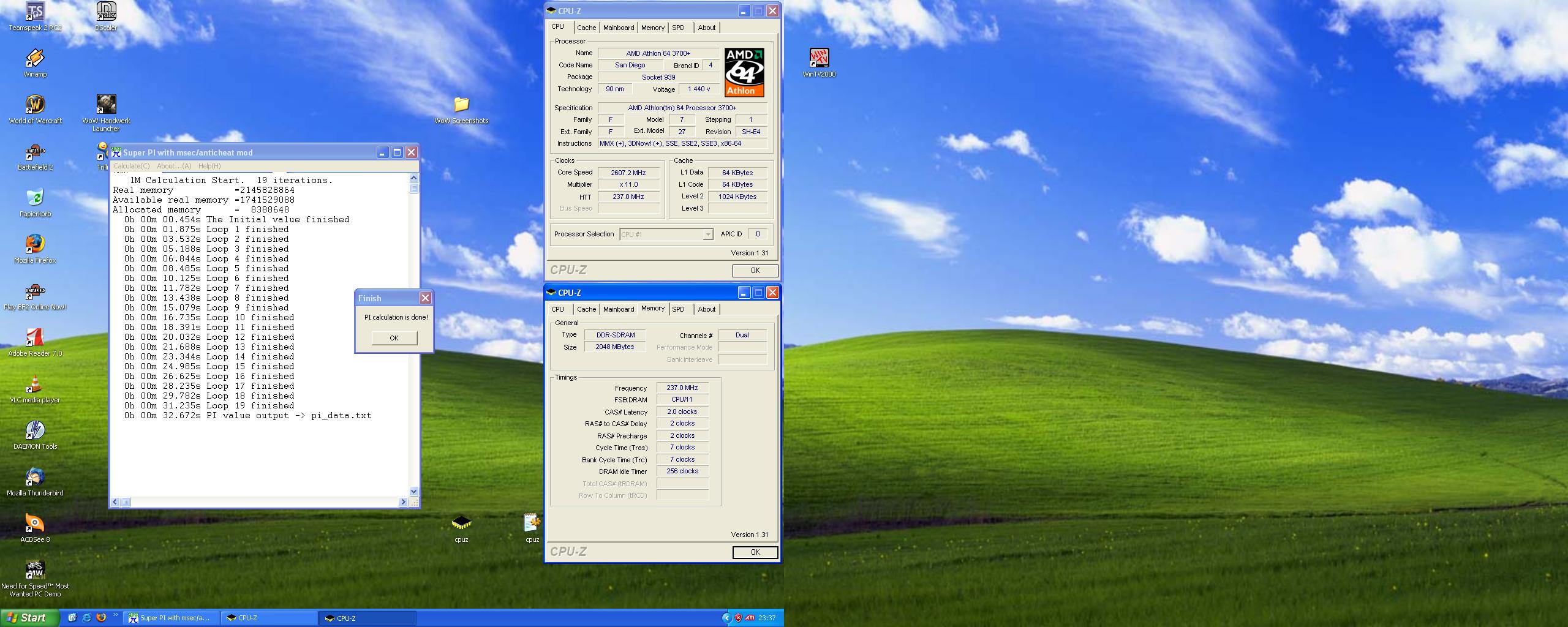Expand hidden Quick Launch items chevron
The image size is (1568, 627).
pos(115,615)
